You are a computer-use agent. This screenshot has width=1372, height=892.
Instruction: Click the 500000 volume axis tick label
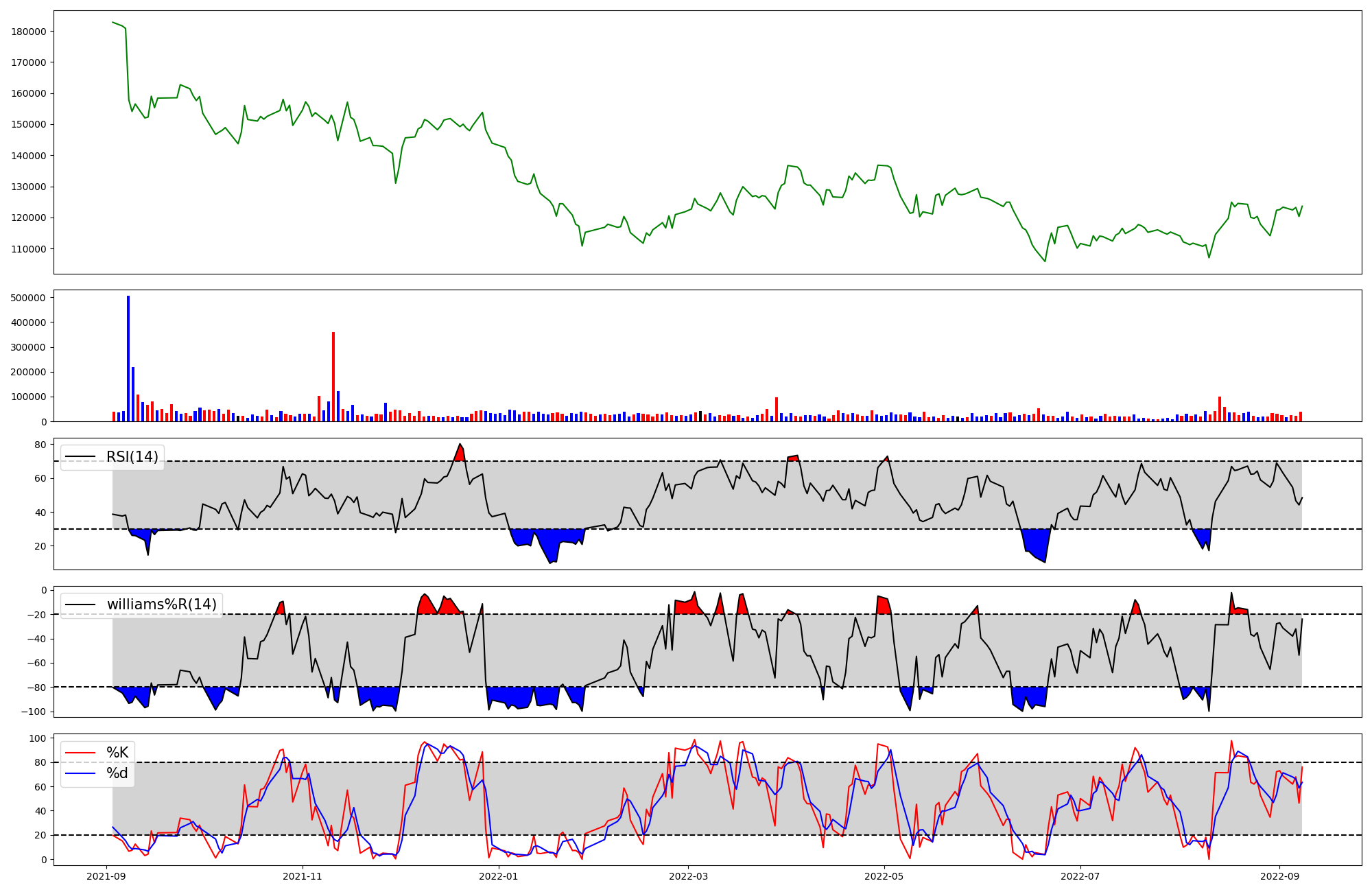(29, 298)
